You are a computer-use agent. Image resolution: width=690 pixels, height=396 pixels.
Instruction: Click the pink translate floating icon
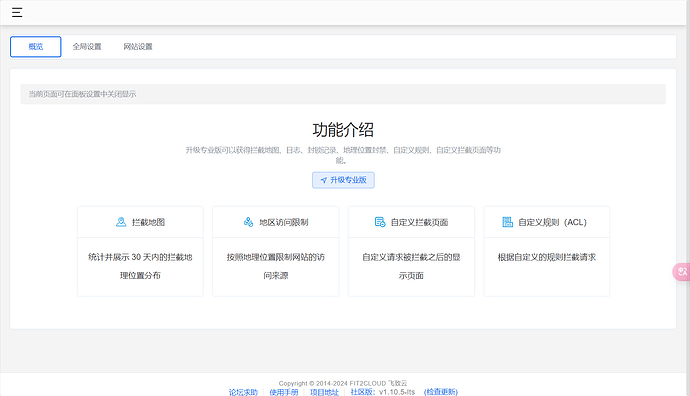point(682,271)
